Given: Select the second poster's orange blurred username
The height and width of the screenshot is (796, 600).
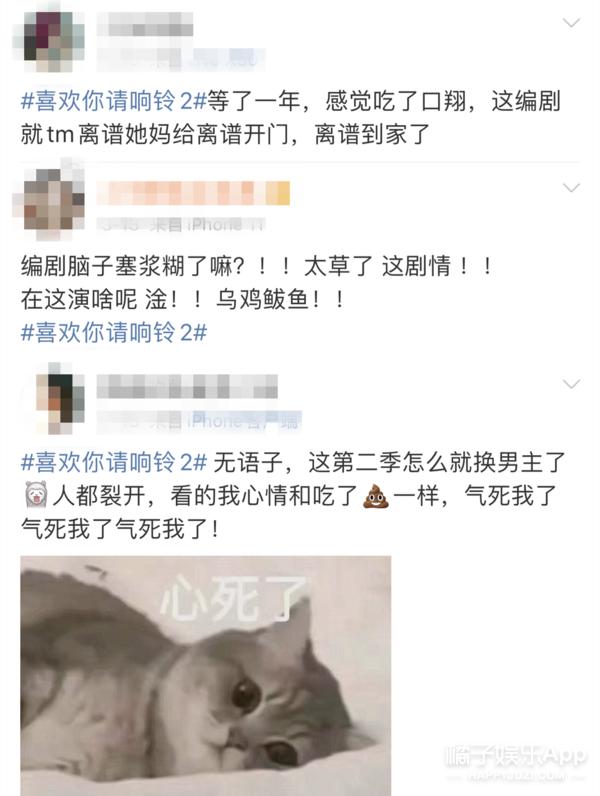Looking at the screenshot, I should [x=193, y=193].
